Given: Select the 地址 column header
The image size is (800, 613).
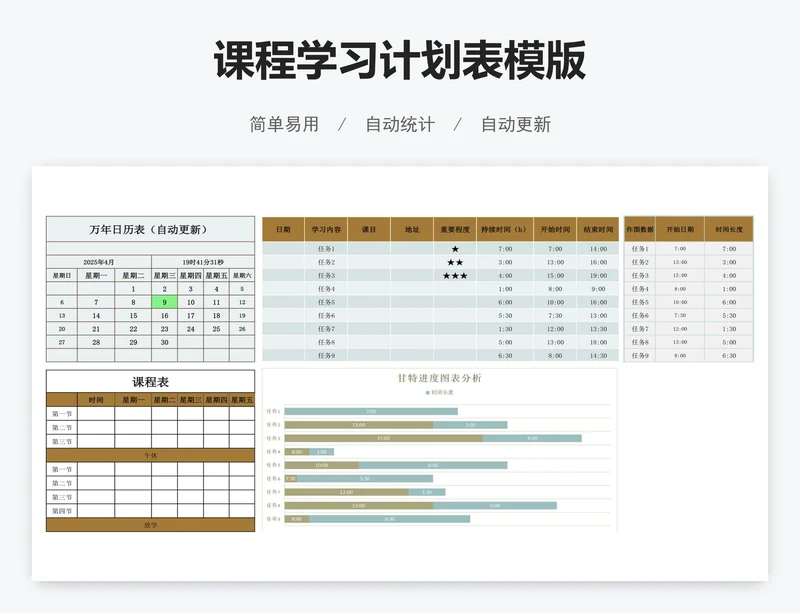Looking at the screenshot, I should tap(412, 229).
